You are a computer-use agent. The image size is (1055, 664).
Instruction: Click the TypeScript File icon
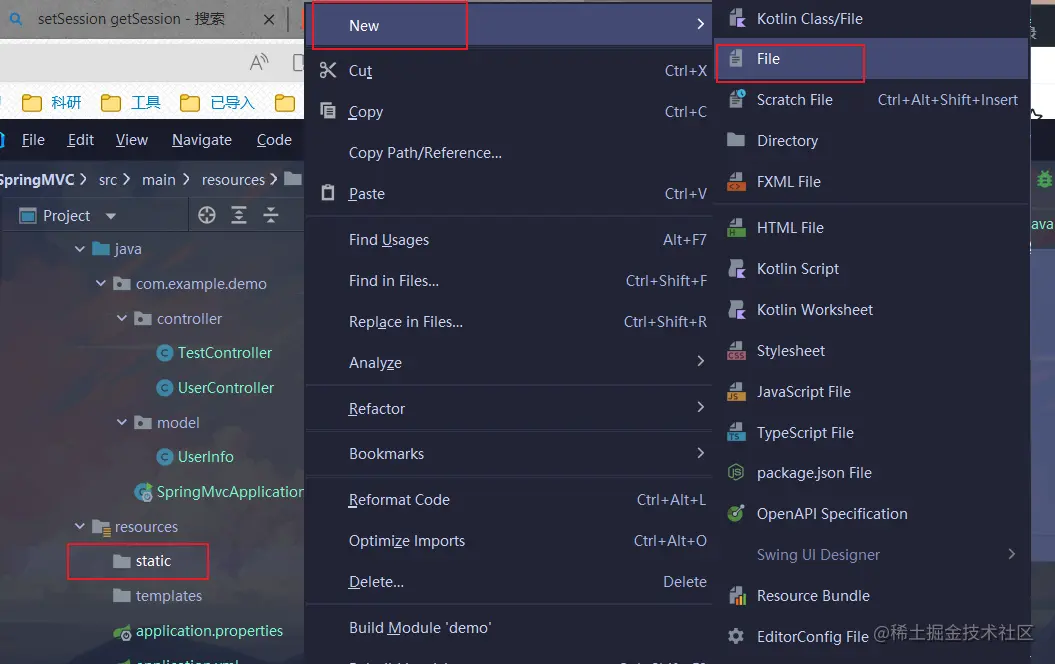pos(737,433)
